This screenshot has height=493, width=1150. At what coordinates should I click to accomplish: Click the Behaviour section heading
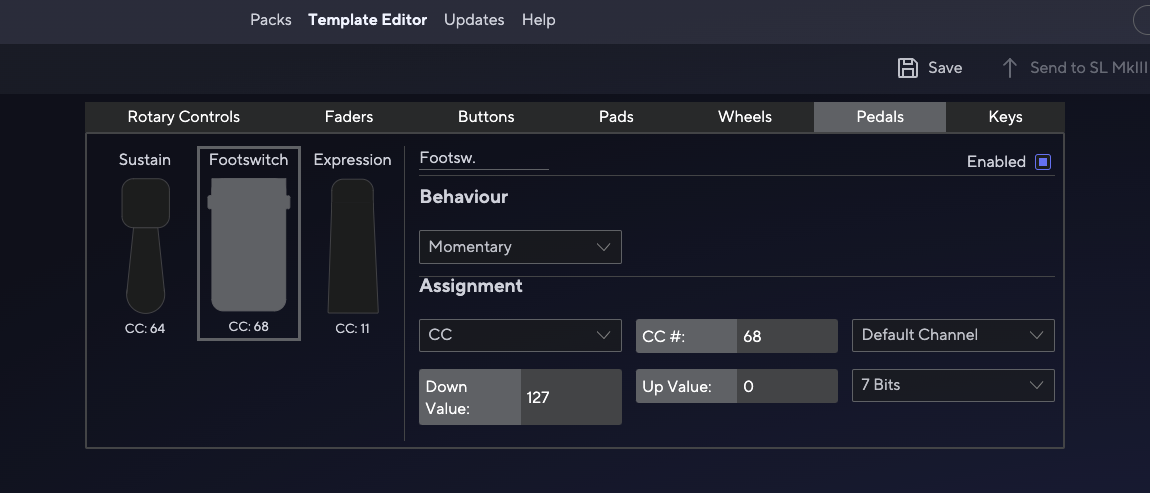coord(464,197)
